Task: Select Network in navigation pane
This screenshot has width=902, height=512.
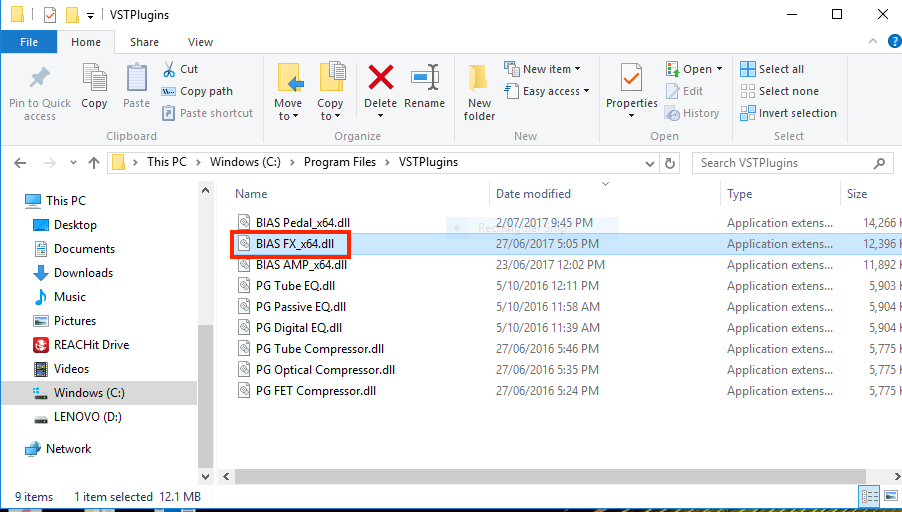Action: tap(58, 449)
